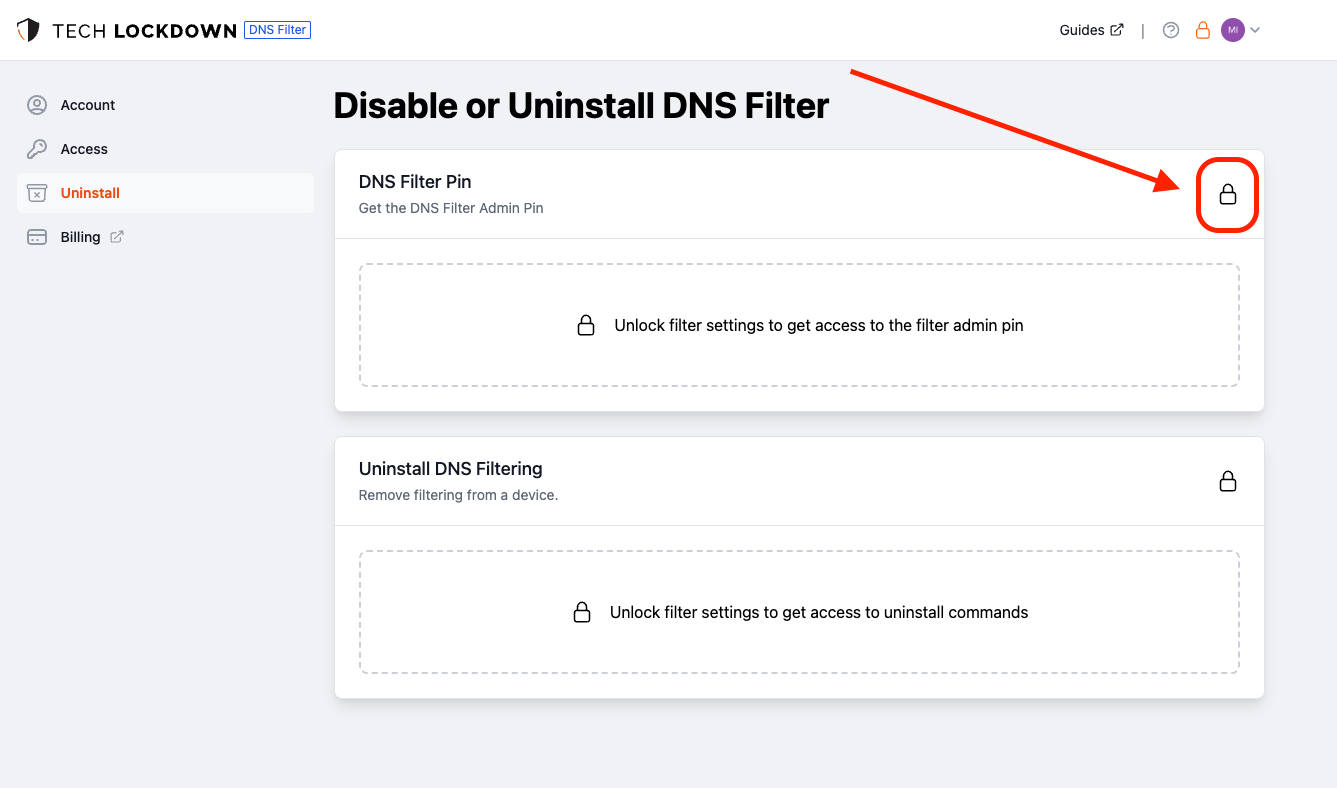Unlock the Uninstall DNS Filtering lock icon

pos(1228,481)
